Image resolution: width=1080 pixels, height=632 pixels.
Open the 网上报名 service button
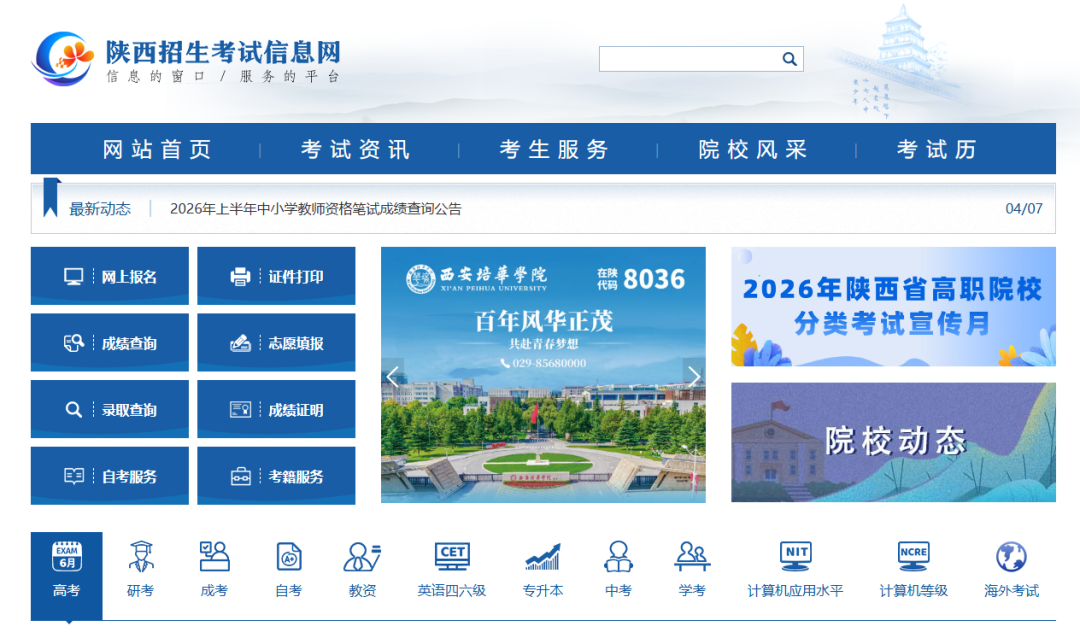click(109, 276)
